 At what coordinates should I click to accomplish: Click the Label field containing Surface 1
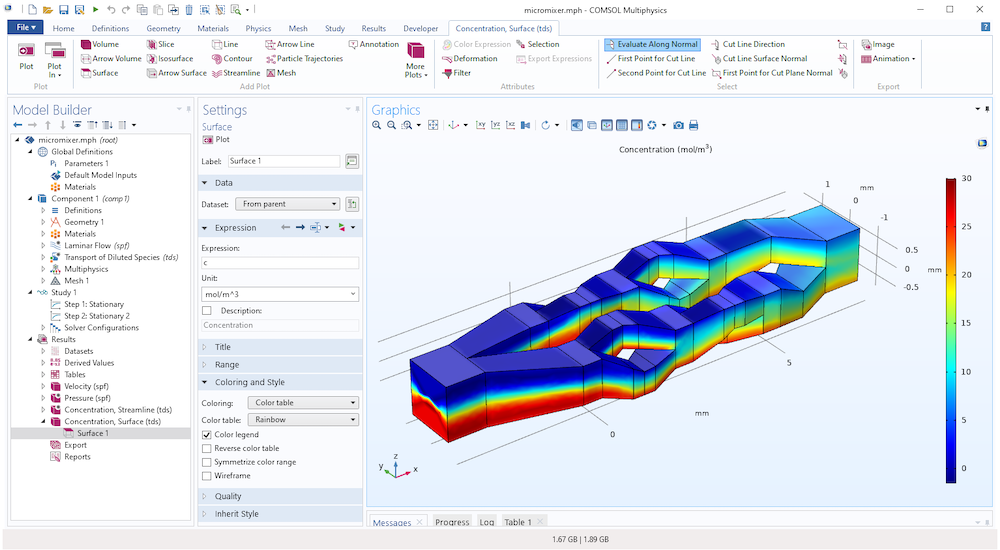pos(284,161)
